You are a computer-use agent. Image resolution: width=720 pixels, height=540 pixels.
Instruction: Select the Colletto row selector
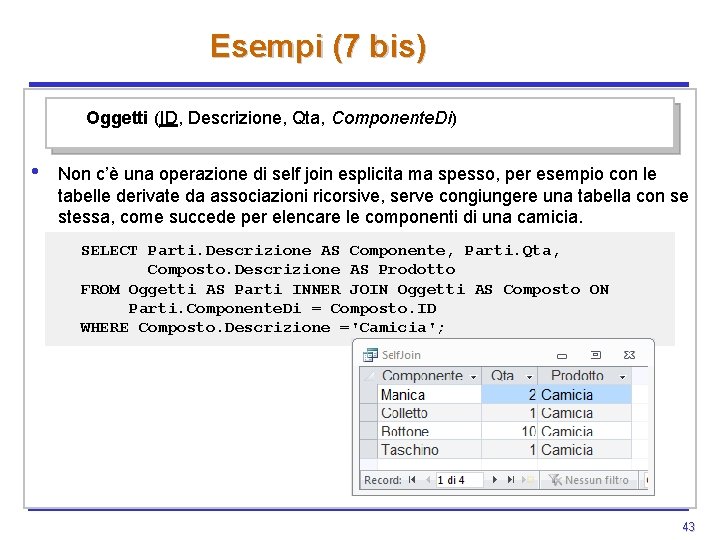(x=369, y=413)
